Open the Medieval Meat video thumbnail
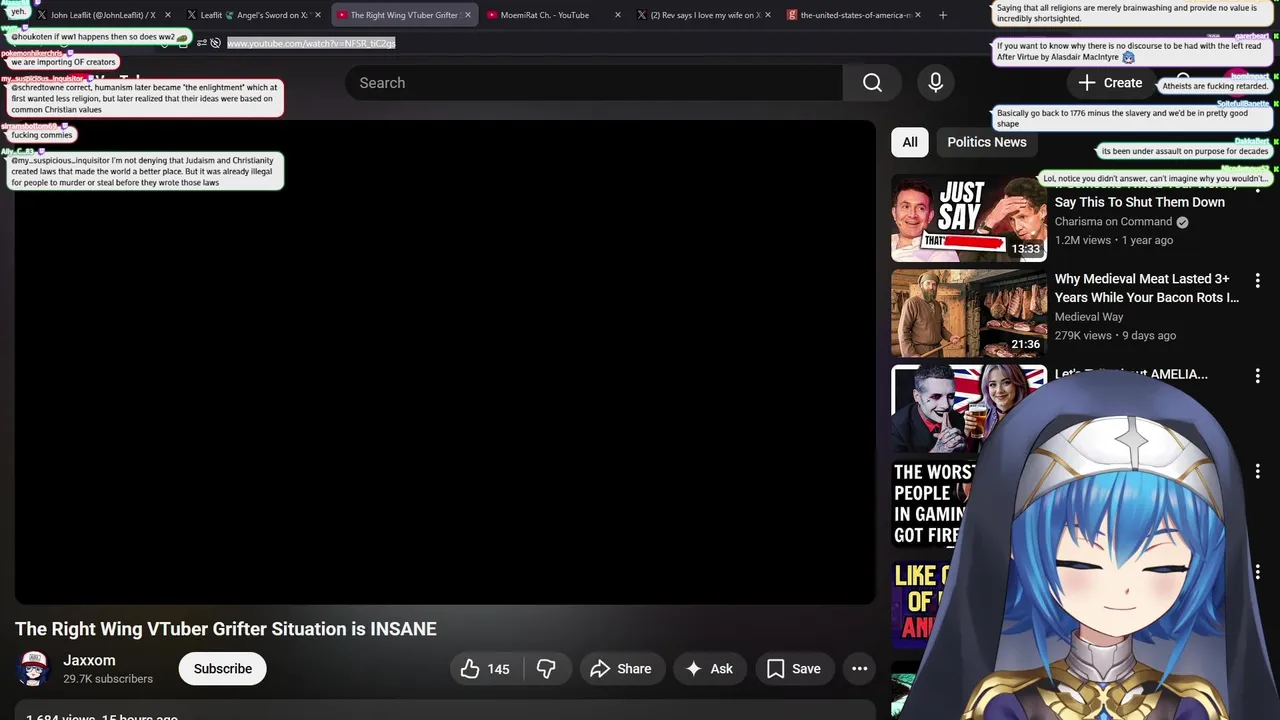1280x720 pixels. [x=969, y=314]
